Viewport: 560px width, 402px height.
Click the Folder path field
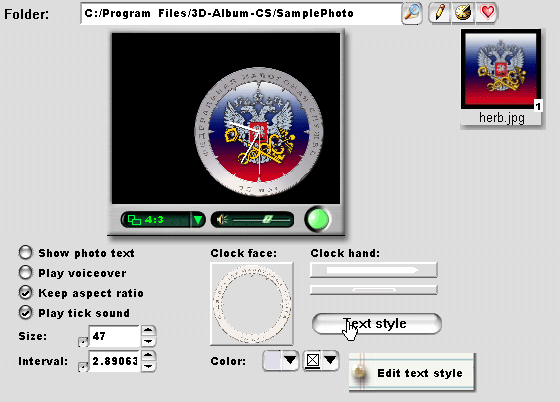pos(241,14)
